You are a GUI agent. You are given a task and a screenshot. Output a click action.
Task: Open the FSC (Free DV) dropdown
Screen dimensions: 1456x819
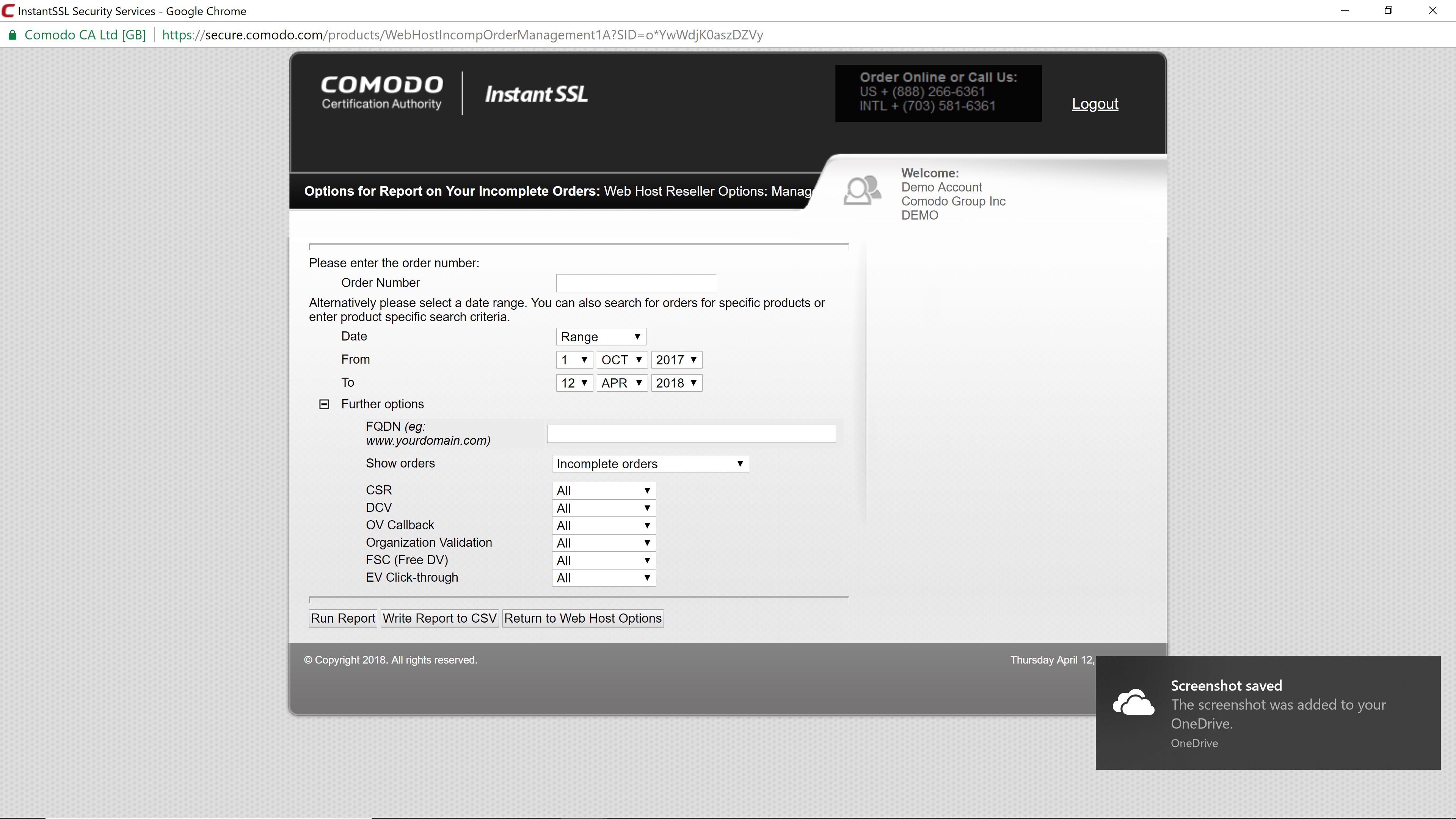pos(604,561)
